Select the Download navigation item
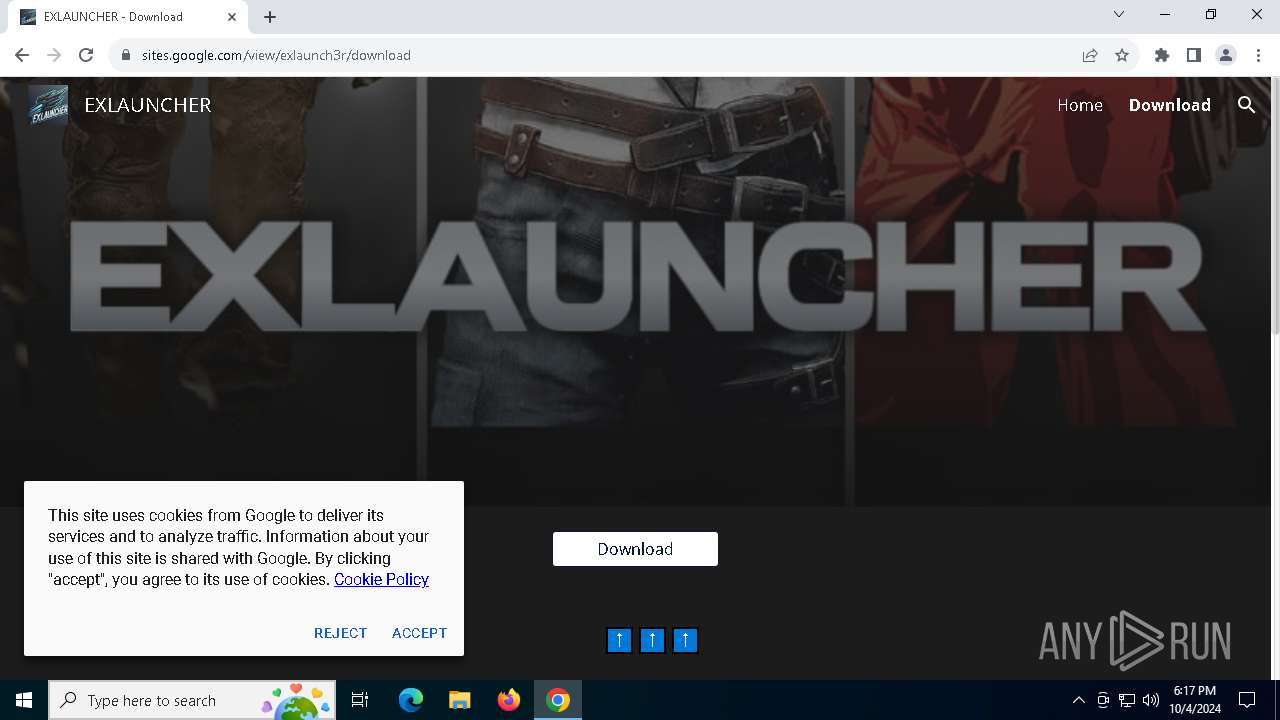 pos(1170,105)
